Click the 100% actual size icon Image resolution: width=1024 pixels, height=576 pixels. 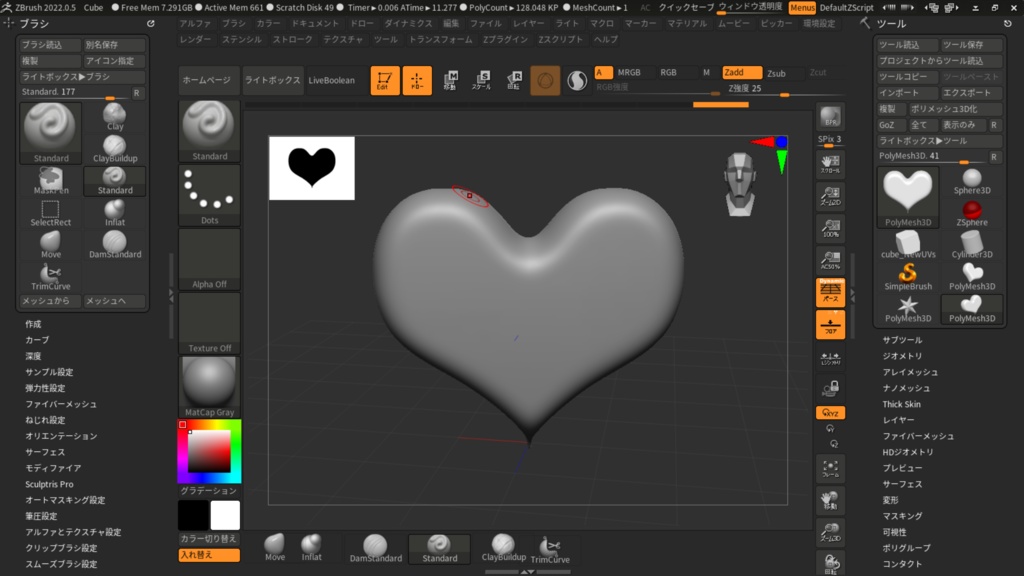click(830, 228)
